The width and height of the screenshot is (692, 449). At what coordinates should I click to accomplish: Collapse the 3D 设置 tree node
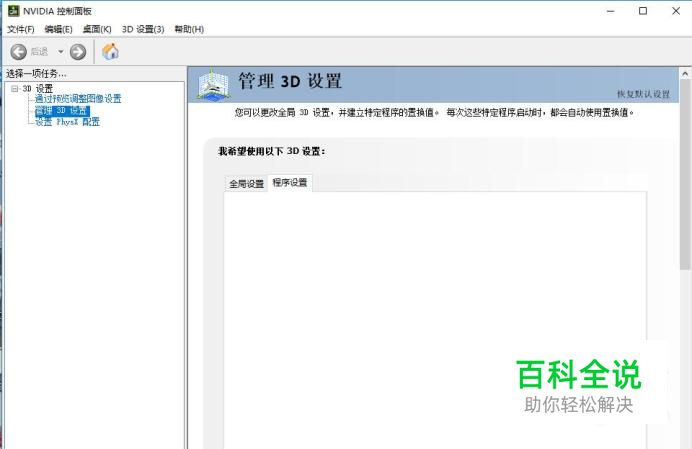pos(15,89)
